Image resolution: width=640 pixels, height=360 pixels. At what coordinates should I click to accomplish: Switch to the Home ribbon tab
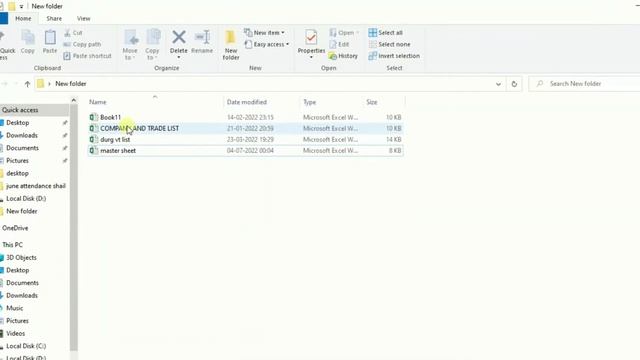[x=23, y=18]
